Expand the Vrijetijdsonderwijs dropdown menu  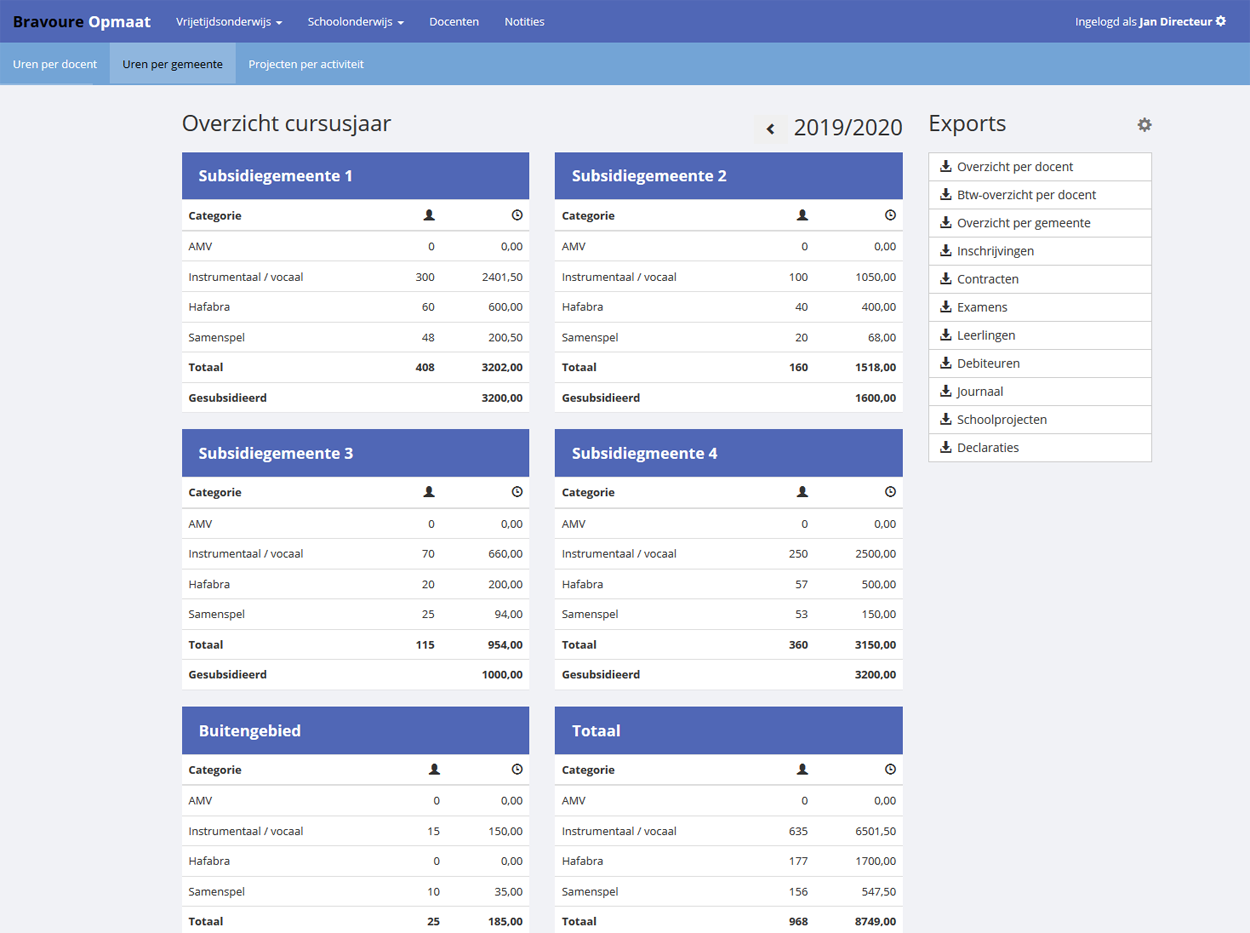point(229,22)
